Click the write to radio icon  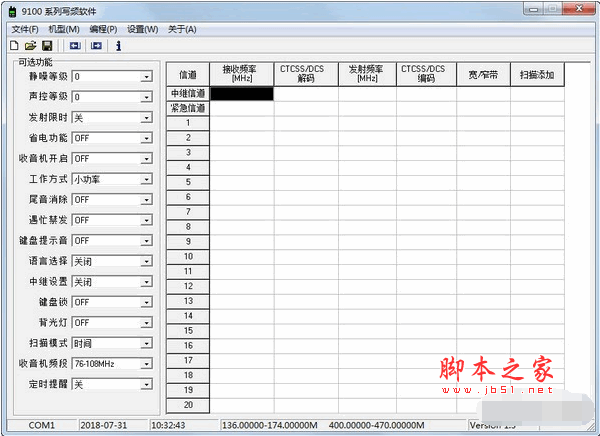pyautogui.click(x=96, y=46)
